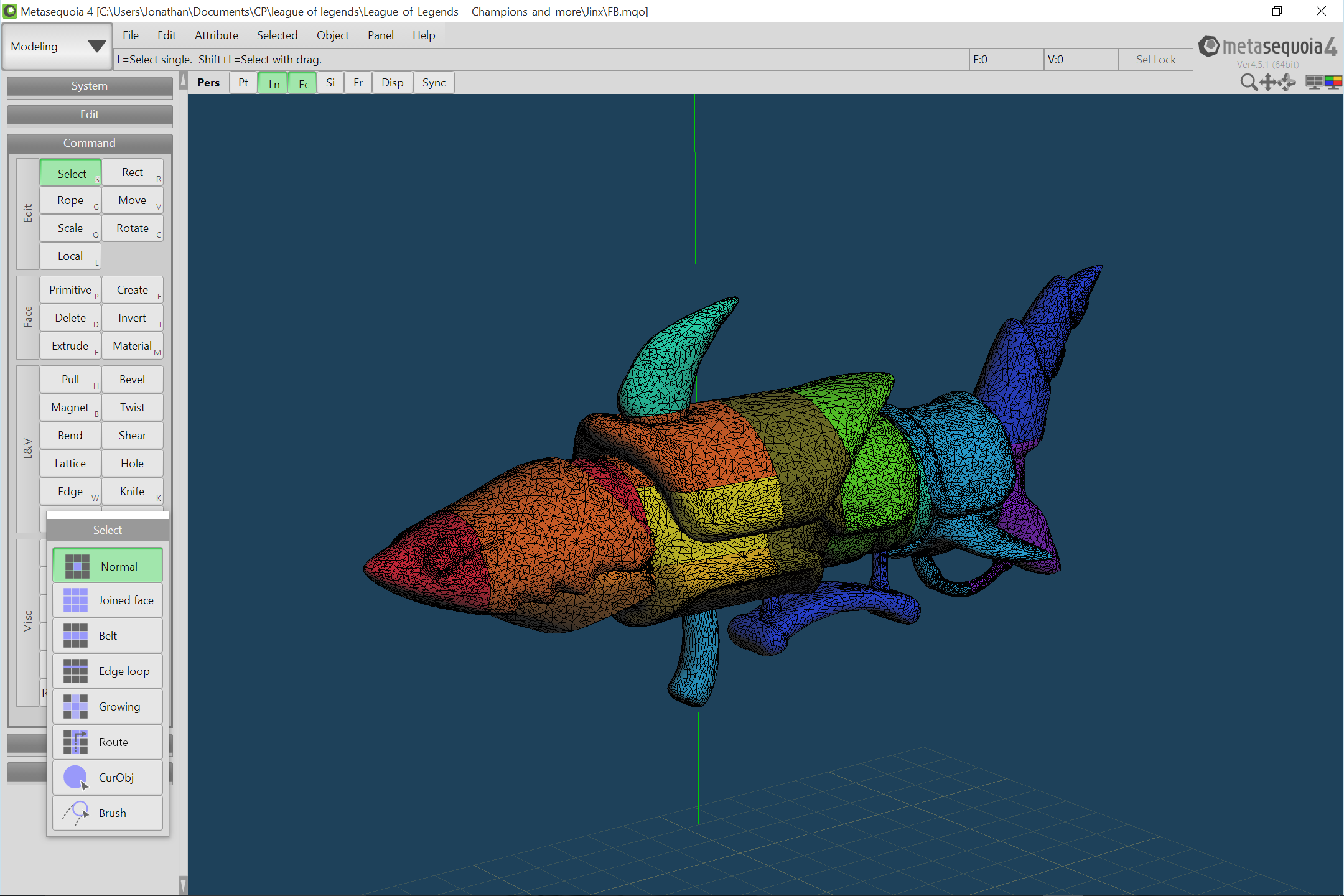Choose Brush selection mode

point(108,813)
